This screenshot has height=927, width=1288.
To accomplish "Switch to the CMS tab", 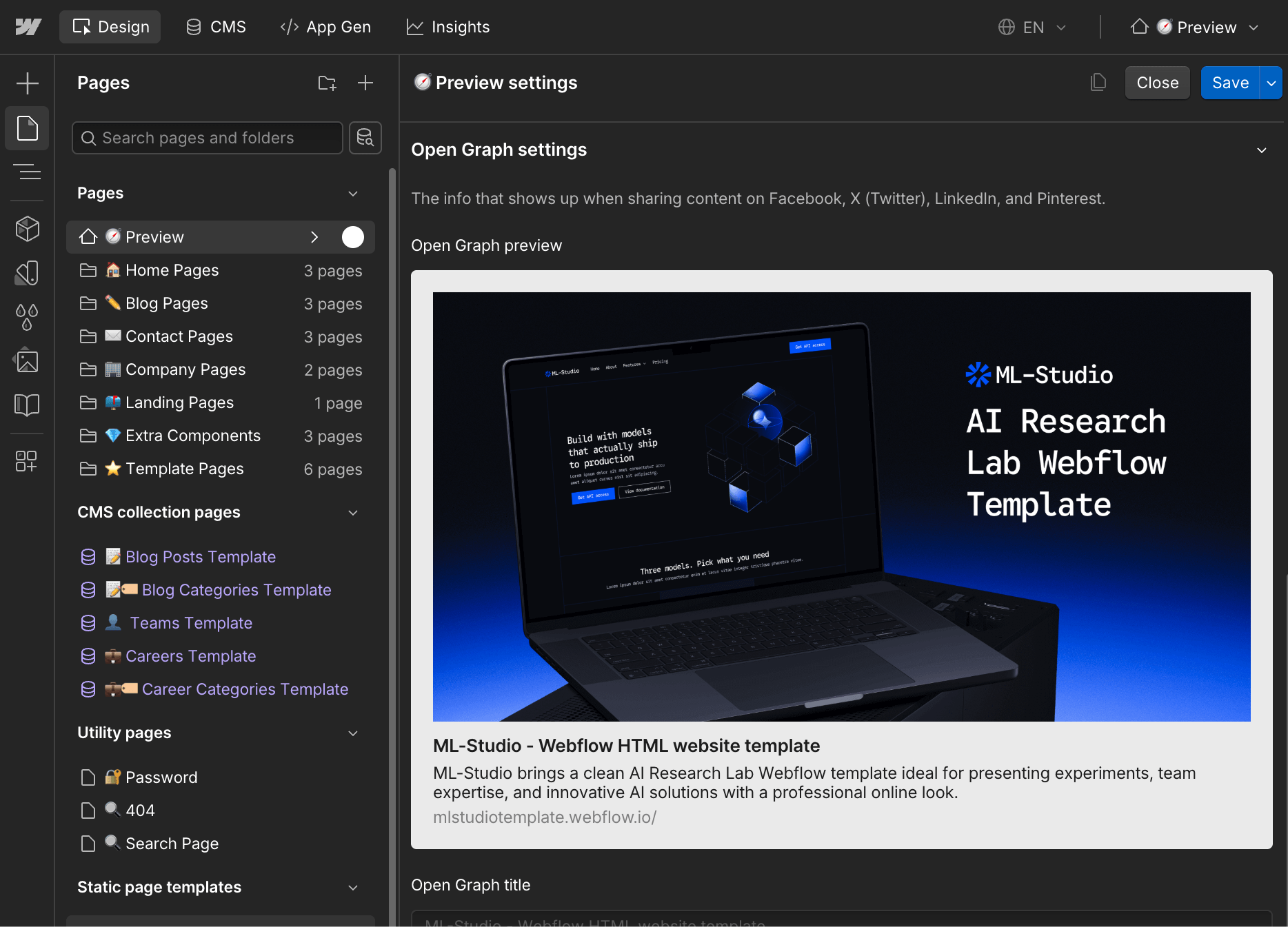I will point(216,27).
